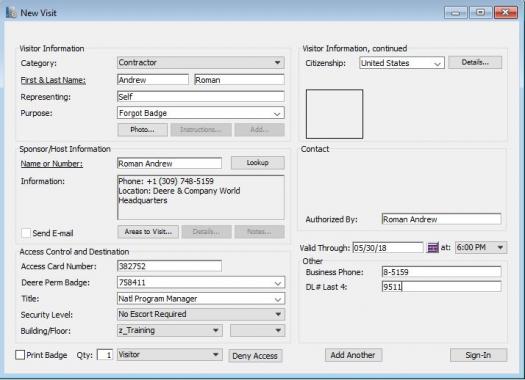Click the Business Phone field
Screen dimensions: 525x380
[441, 272]
